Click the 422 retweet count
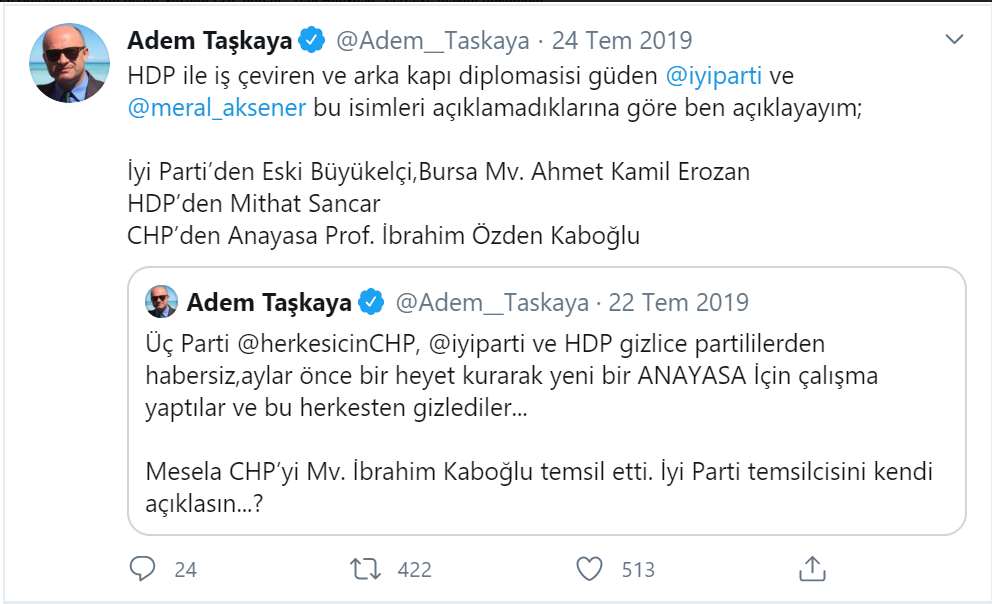Image resolution: width=992 pixels, height=604 pixels. tap(414, 570)
